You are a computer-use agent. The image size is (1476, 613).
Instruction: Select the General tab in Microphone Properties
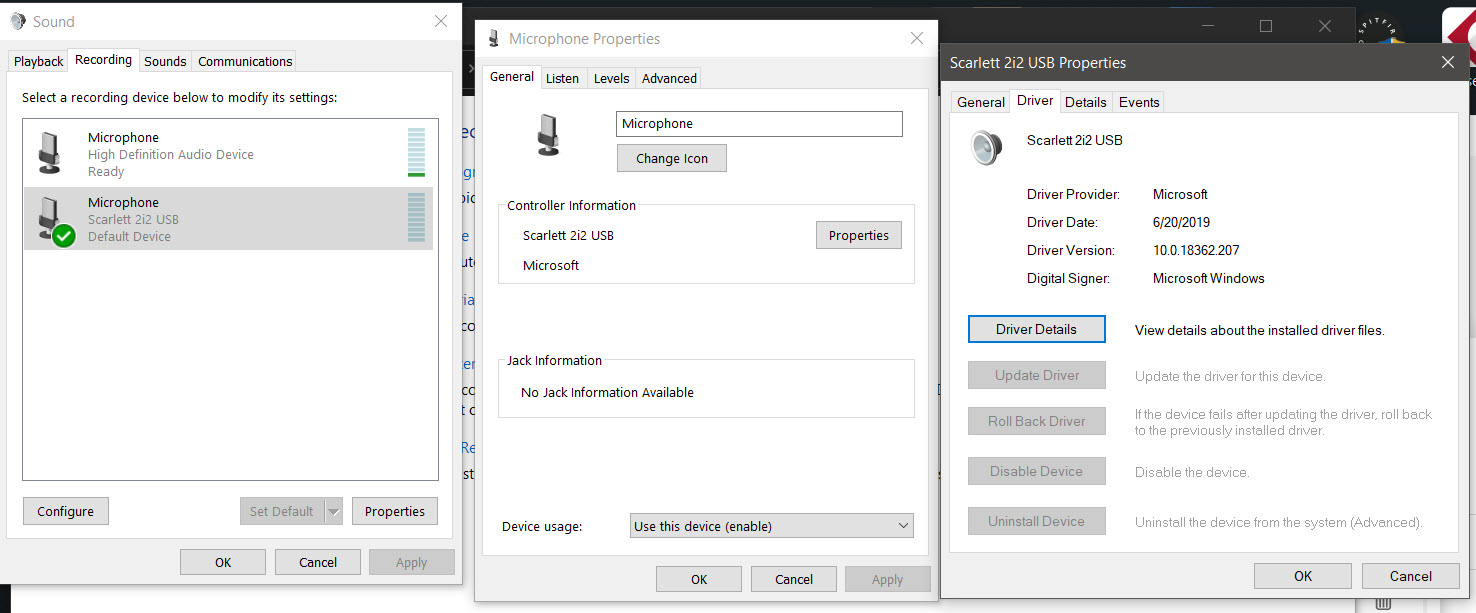pyautogui.click(x=512, y=76)
